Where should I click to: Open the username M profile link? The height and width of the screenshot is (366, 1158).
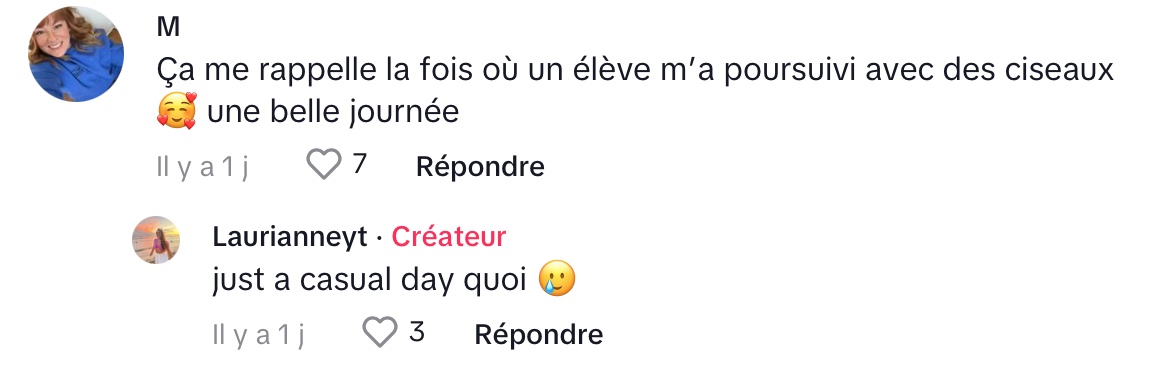168,27
